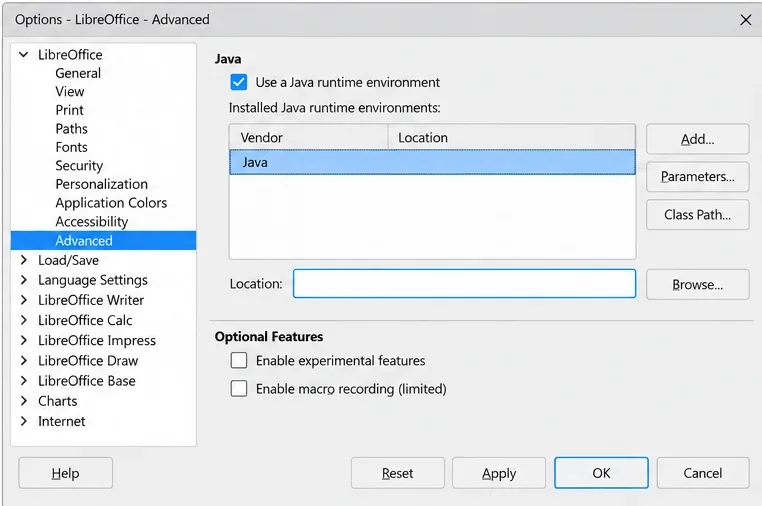Click the Add... button
Viewport: 762px width, 506px height.
tap(697, 139)
